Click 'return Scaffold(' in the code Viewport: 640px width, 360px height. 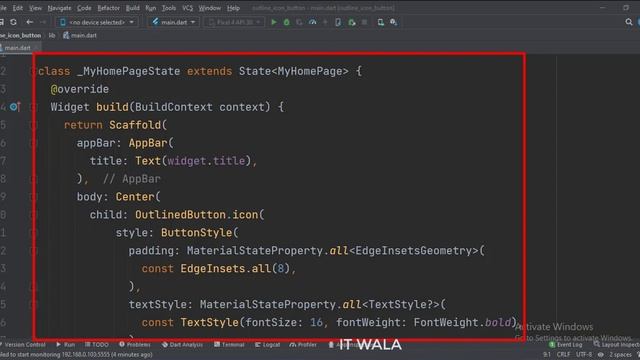116,125
